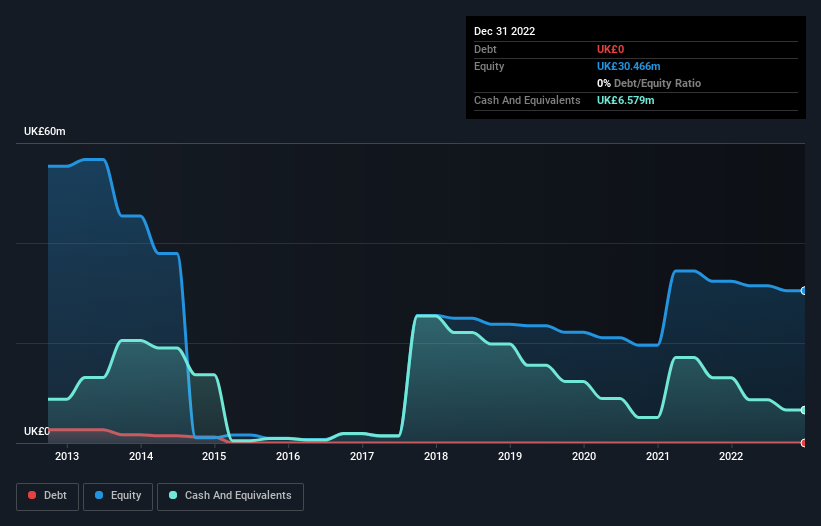Screen dimensions: 821x526
Task: Click the Equity endpoint marker at 2022
Action: coord(804,290)
